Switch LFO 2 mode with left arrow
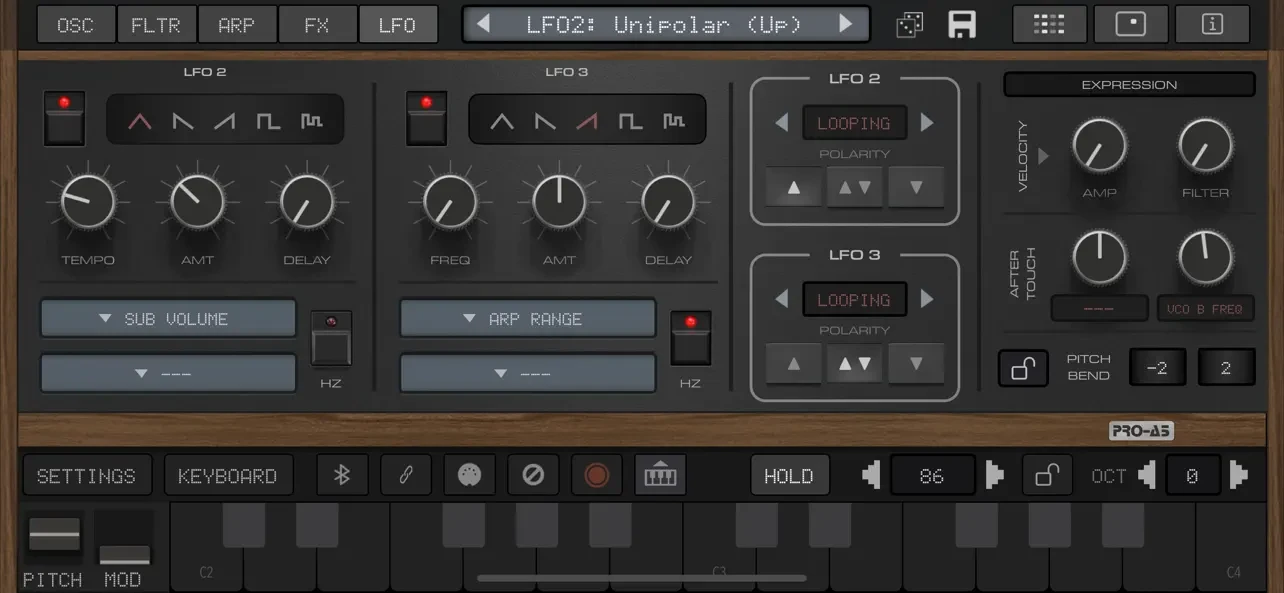 click(x=782, y=123)
